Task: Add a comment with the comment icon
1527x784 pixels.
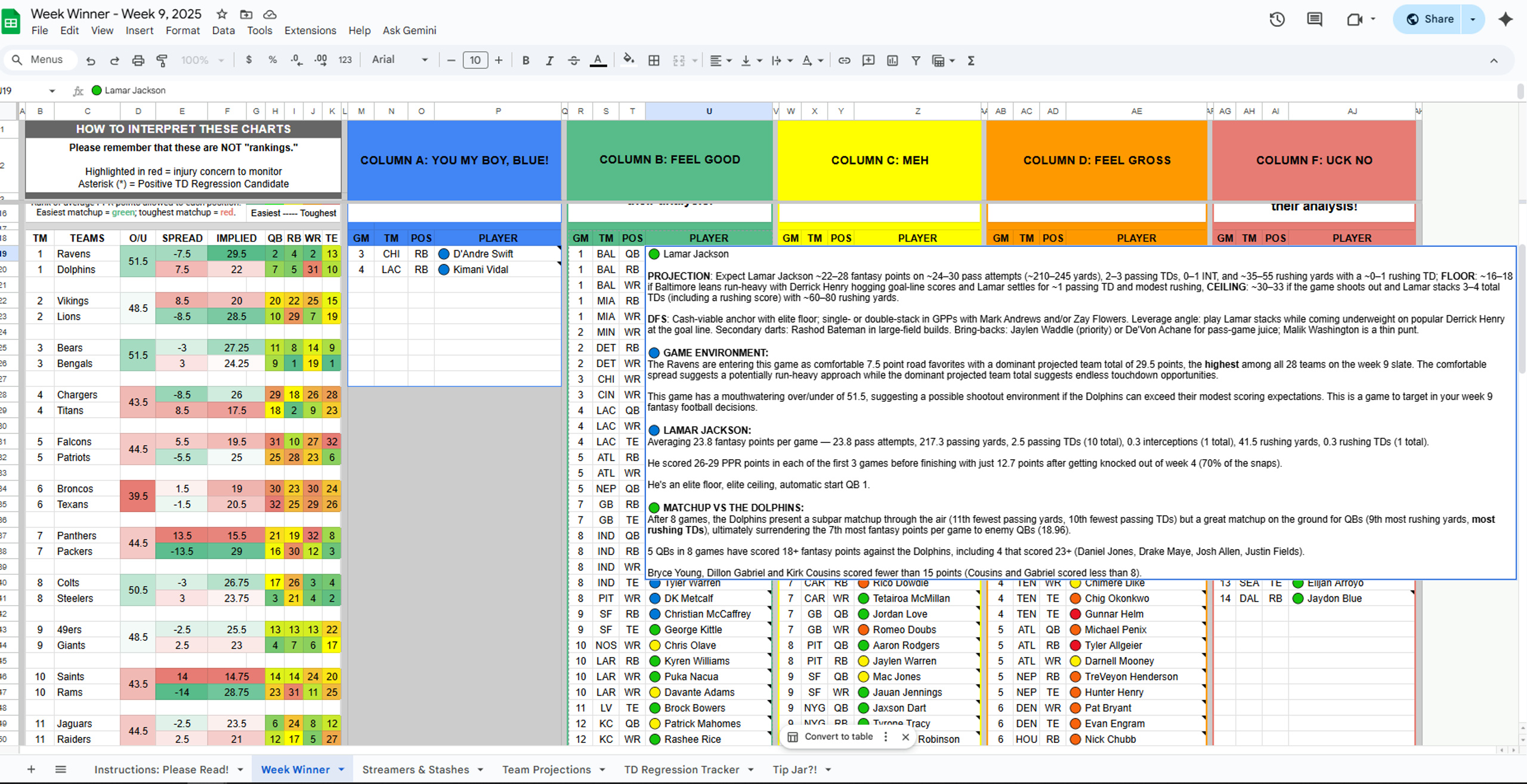Action: click(x=868, y=60)
